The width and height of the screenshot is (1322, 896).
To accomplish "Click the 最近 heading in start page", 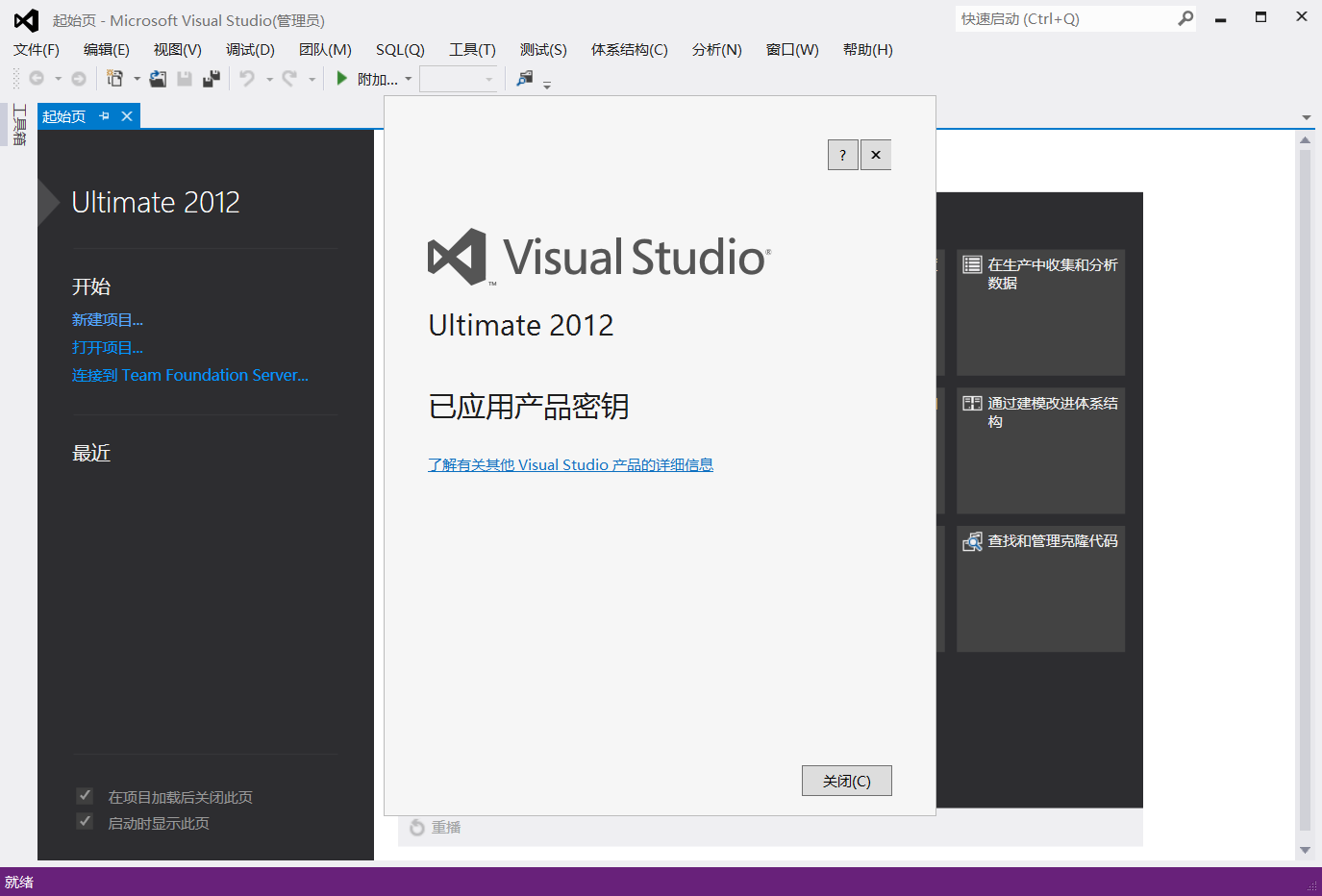I will 91,453.
